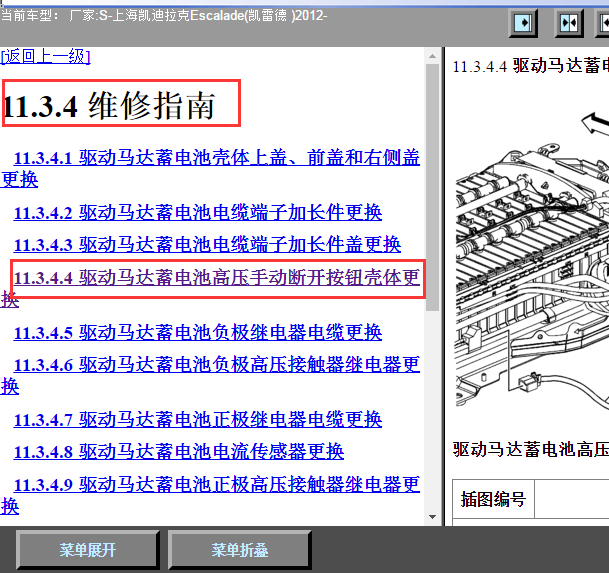Open the 返回上一级 link
The width and height of the screenshot is (609, 573).
tap(45, 57)
